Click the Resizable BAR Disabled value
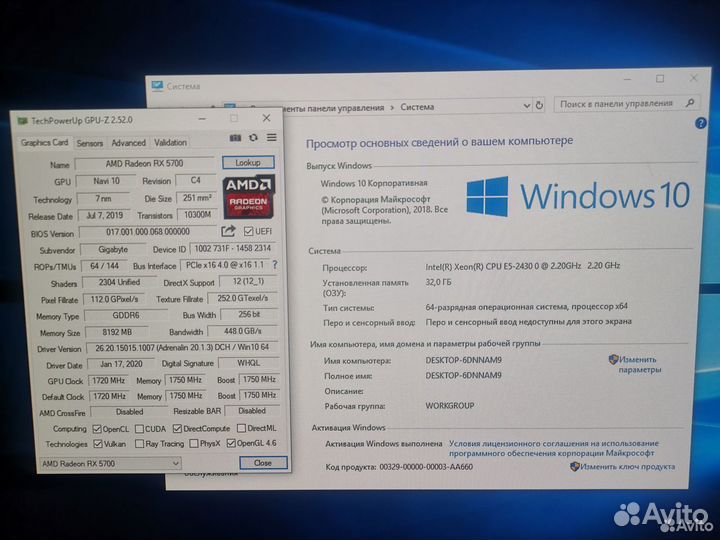This screenshot has height=540, width=720. [x=252, y=411]
